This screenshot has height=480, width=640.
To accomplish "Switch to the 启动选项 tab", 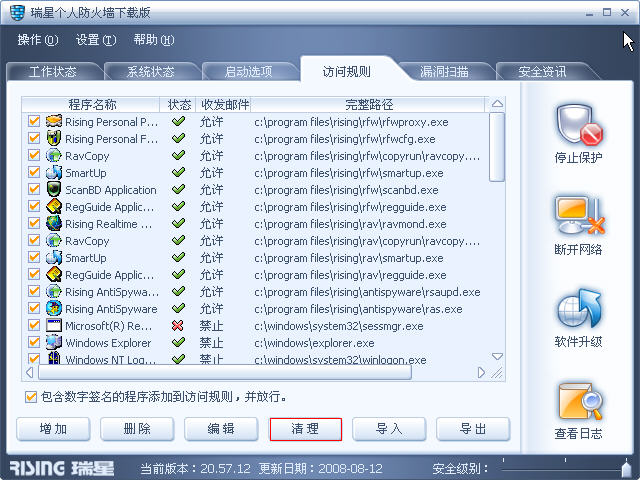I will pos(248,72).
